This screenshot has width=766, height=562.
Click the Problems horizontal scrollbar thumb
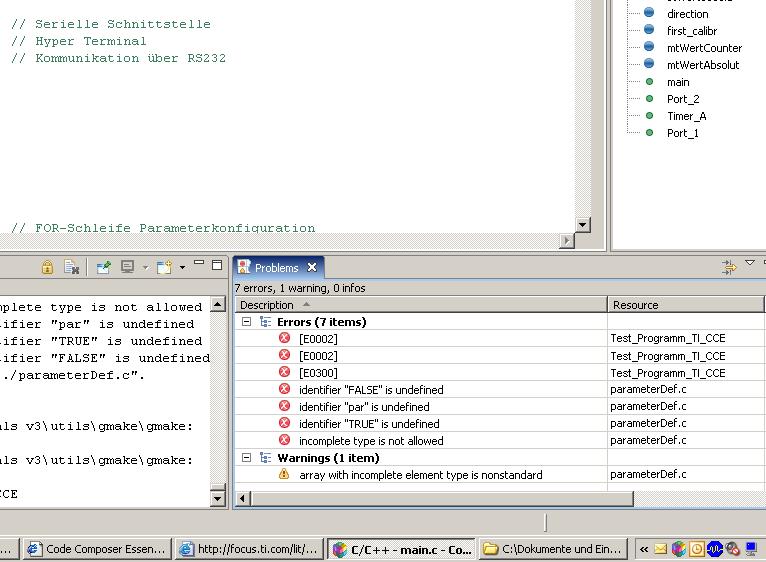point(442,499)
